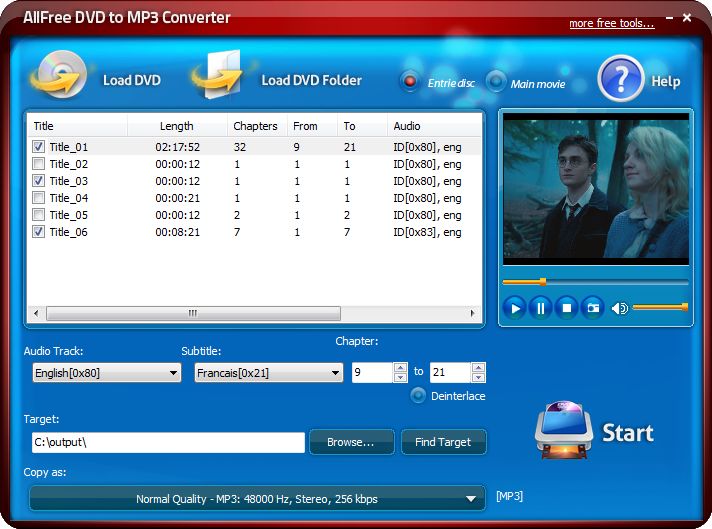This screenshot has height=529, width=712.
Task: Uncheck the Title_06 checkbox
Action: [39, 232]
